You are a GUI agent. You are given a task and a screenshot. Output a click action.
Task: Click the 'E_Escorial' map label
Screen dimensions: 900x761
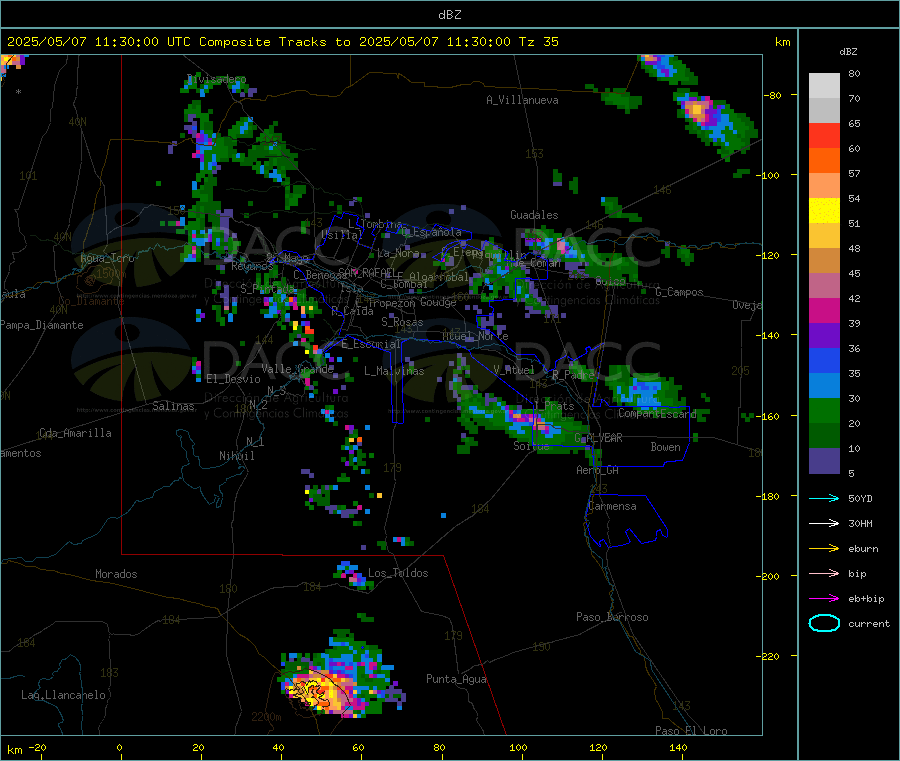point(371,344)
